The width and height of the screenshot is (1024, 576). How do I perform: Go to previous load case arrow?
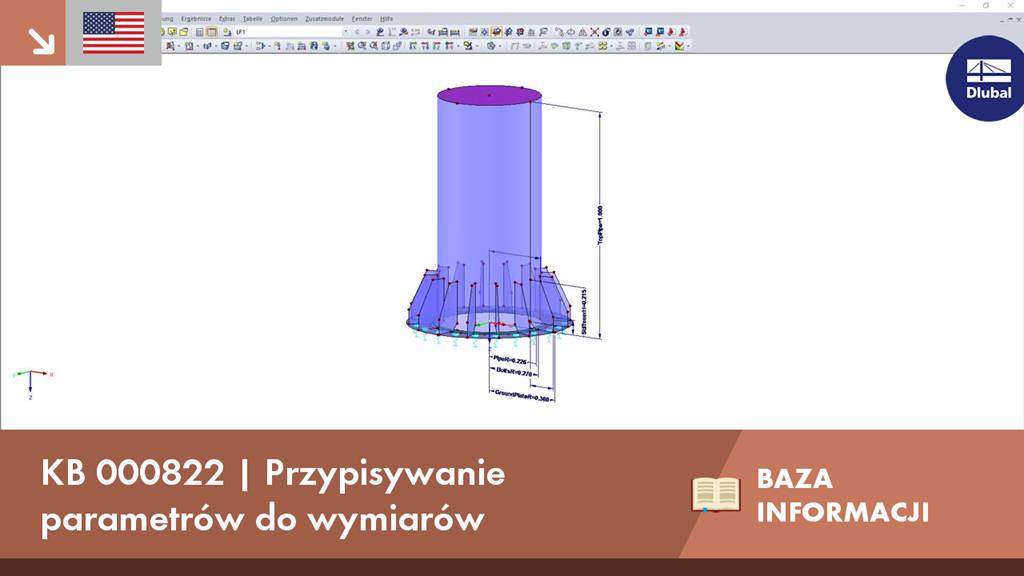pyautogui.click(x=357, y=31)
